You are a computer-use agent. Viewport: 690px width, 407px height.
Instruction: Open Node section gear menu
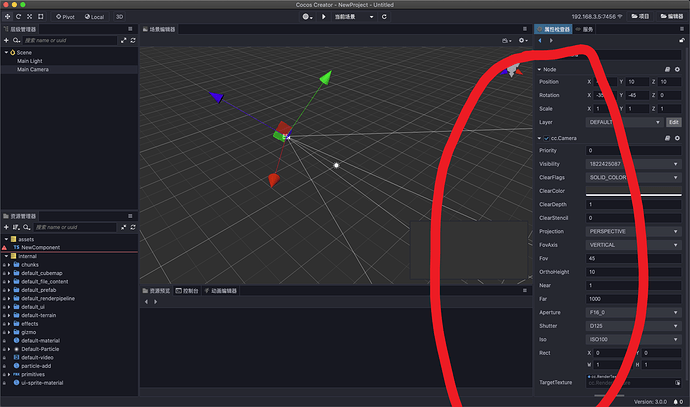point(677,69)
